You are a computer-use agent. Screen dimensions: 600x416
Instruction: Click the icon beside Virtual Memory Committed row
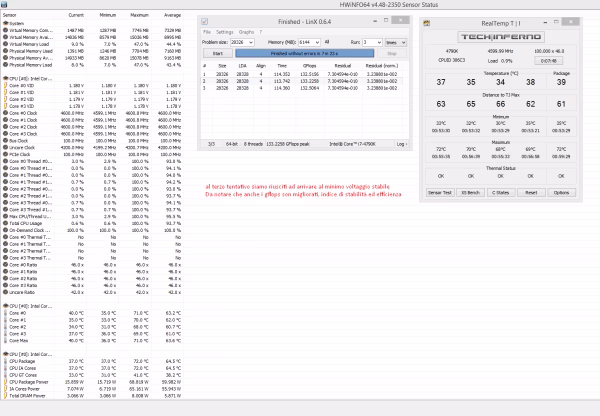(x=5, y=30)
